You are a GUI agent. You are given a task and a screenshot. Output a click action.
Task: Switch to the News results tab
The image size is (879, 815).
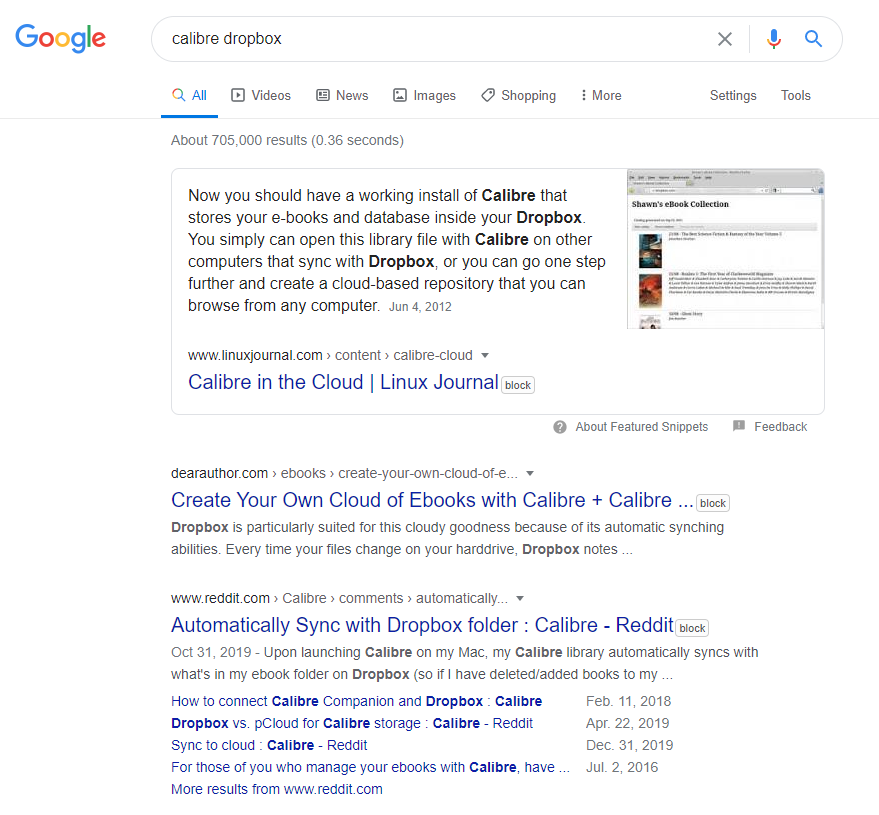[x=342, y=96]
